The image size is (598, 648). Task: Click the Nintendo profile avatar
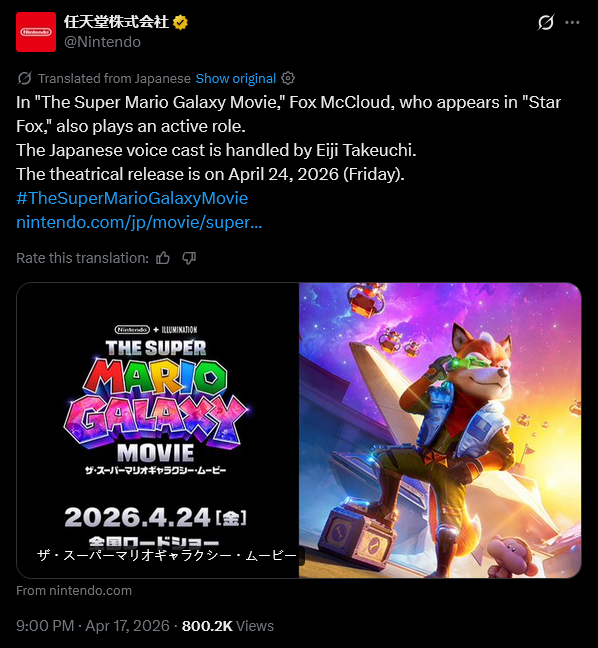point(36,32)
